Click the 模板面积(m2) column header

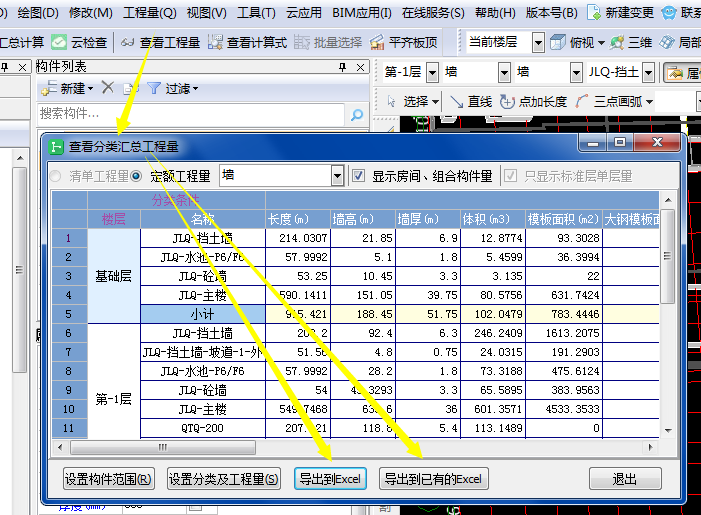click(563, 219)
